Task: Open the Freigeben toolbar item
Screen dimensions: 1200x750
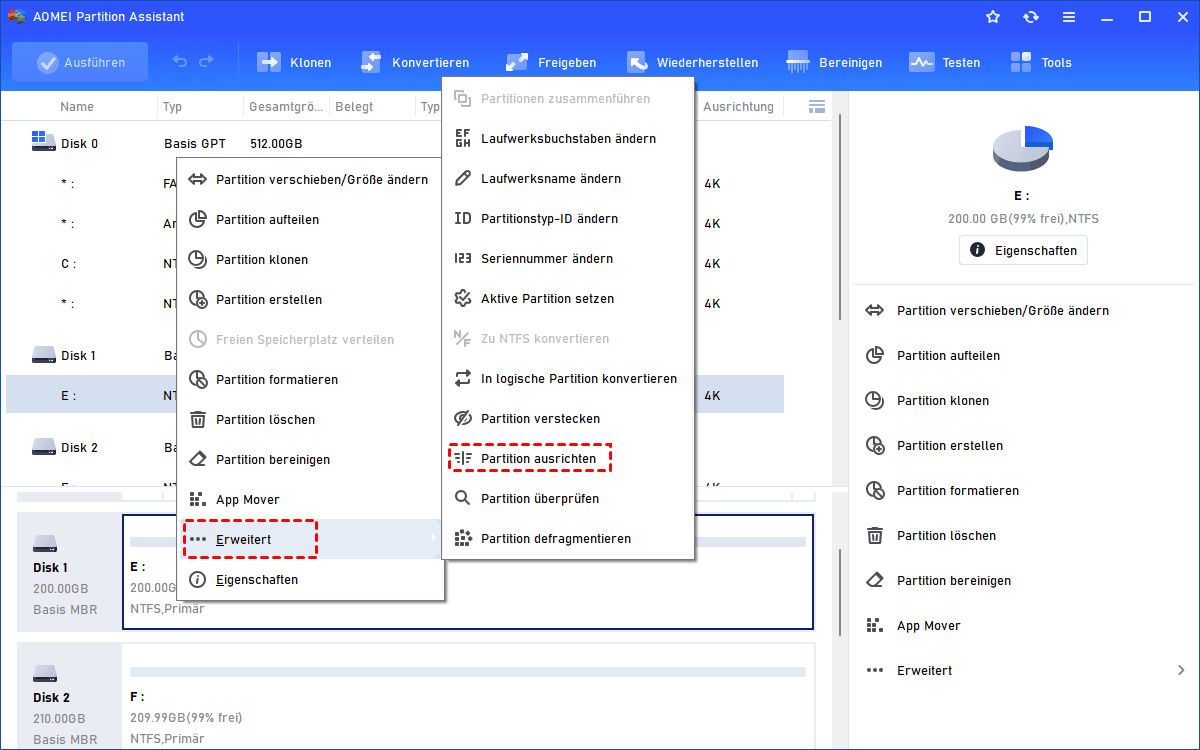Action: [550, 62]
